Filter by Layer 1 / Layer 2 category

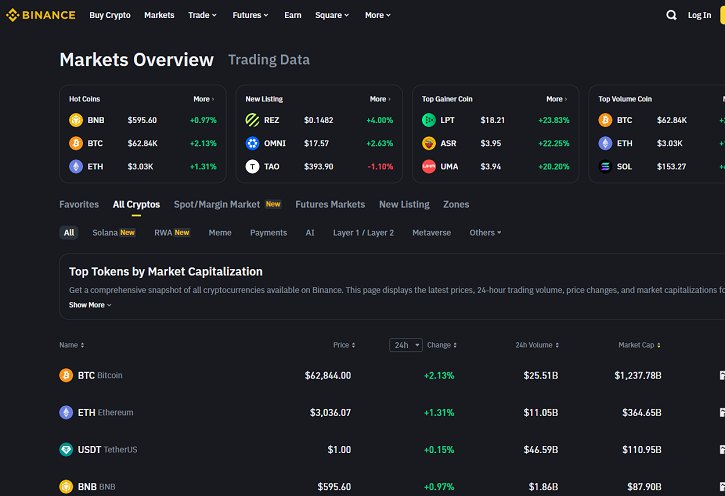(x=363, y=233)
